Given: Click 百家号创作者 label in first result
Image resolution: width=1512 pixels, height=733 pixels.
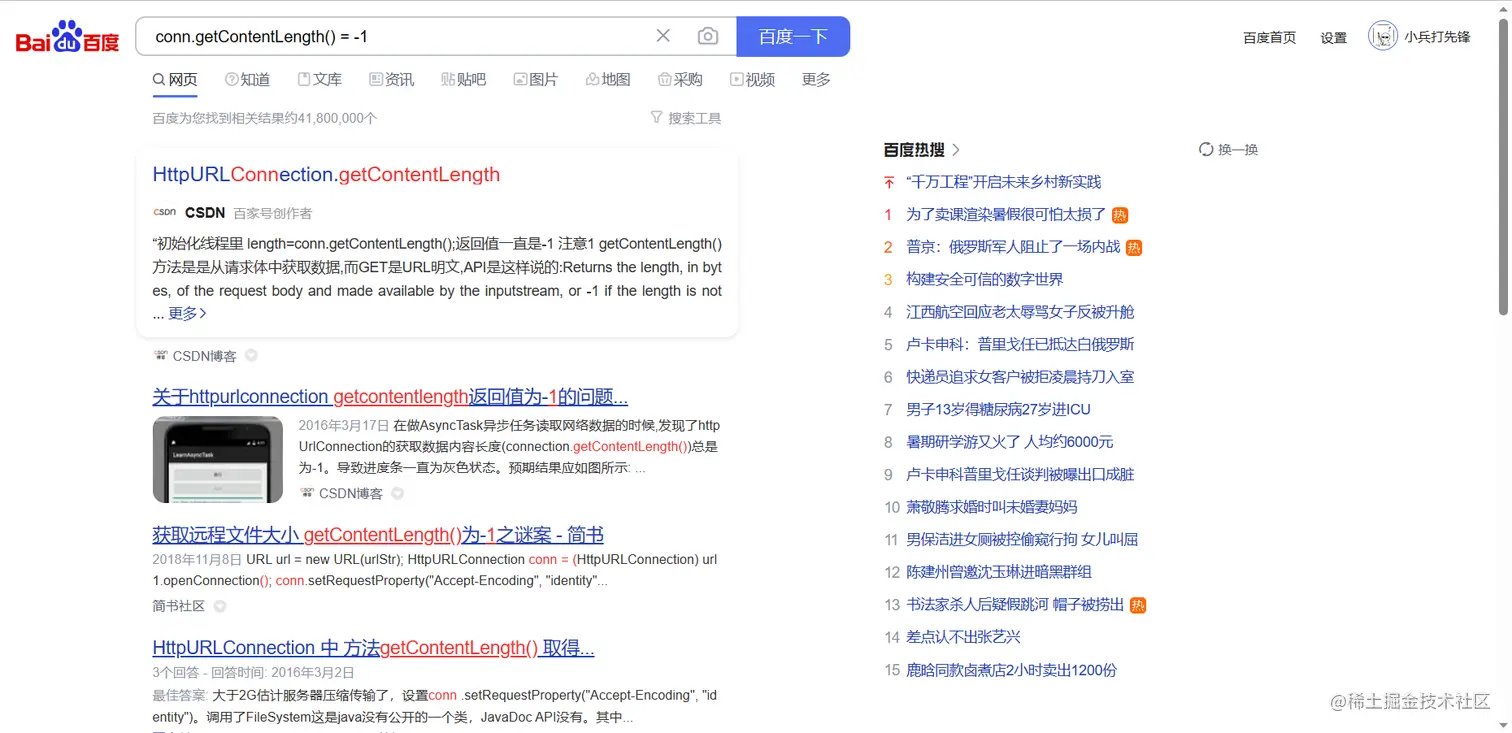Looking at the screenshot, I should point(272,213).
